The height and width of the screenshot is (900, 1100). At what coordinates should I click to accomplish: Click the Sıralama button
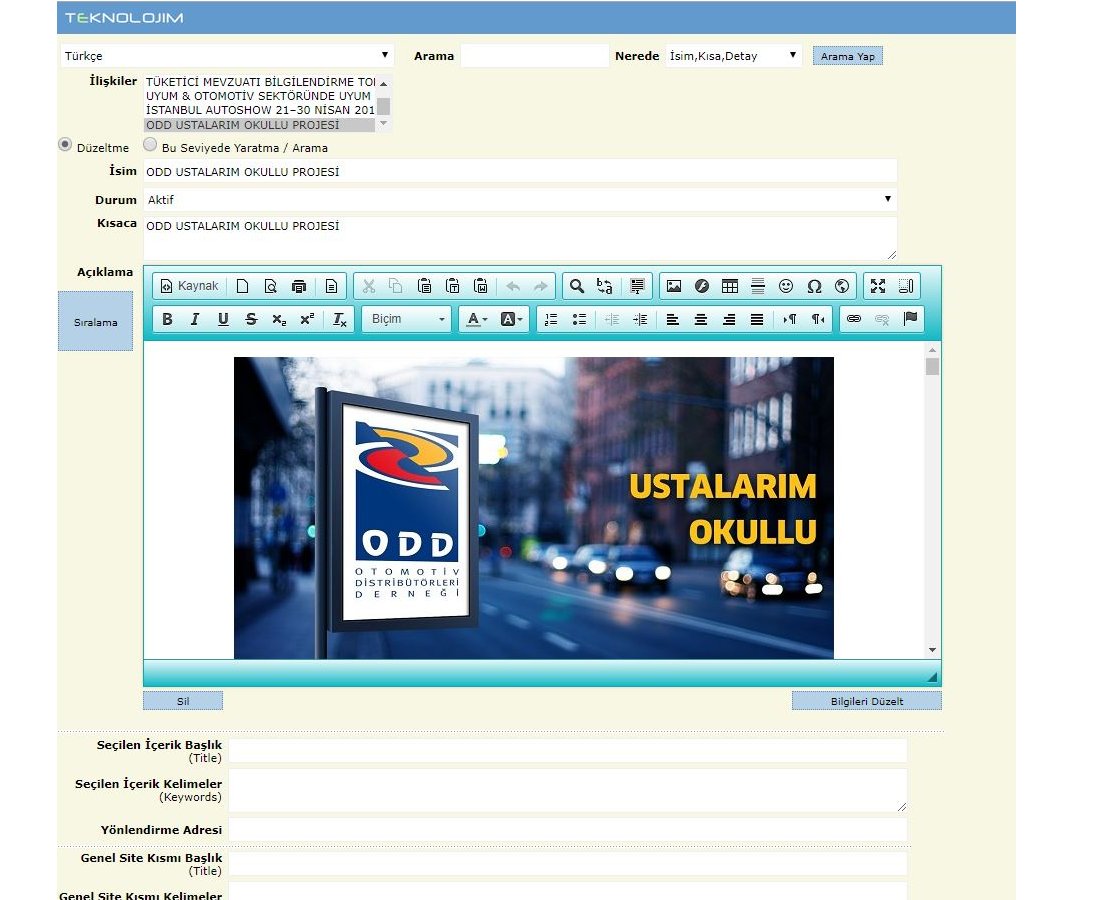click(95, 322)
